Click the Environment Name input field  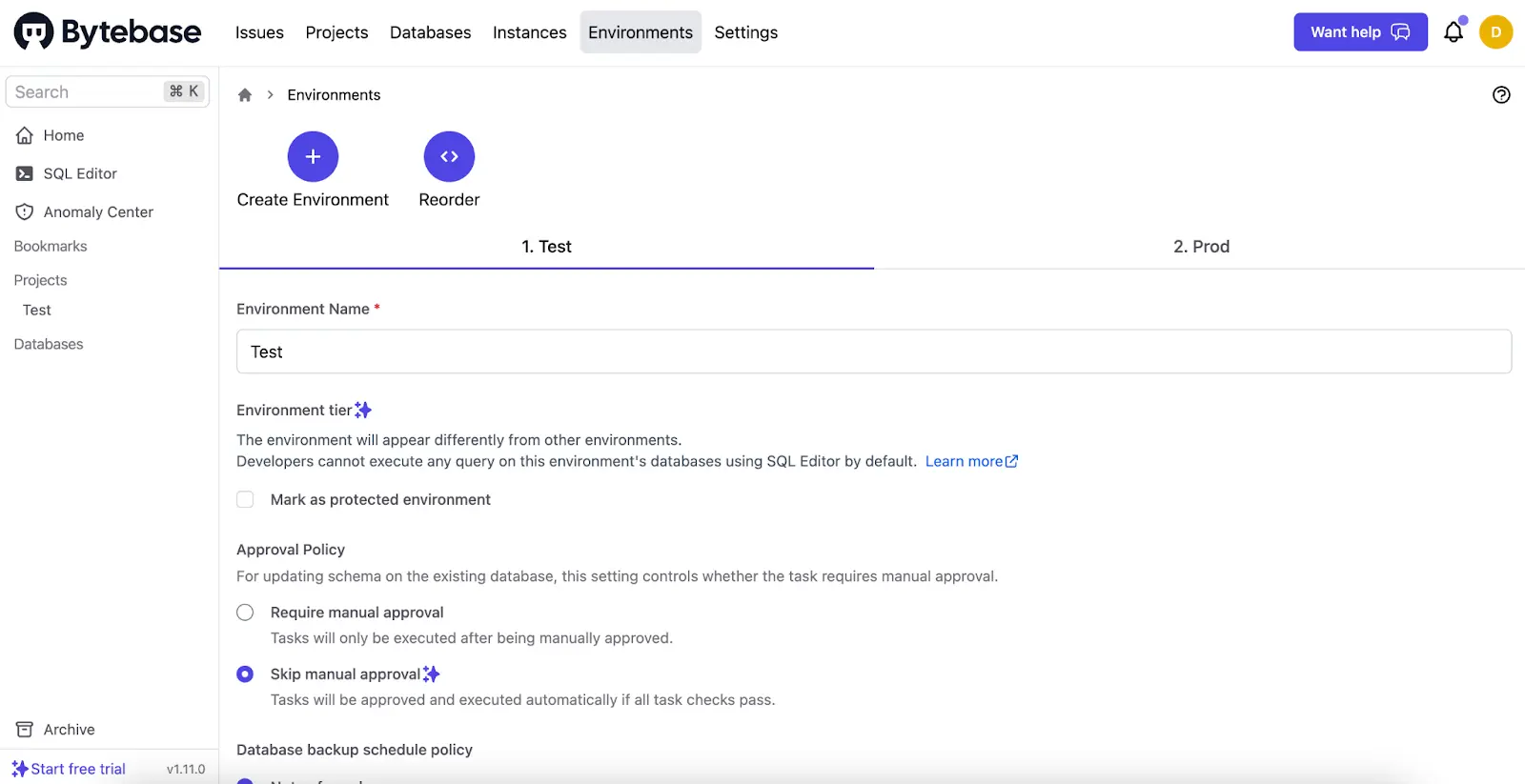874,352
